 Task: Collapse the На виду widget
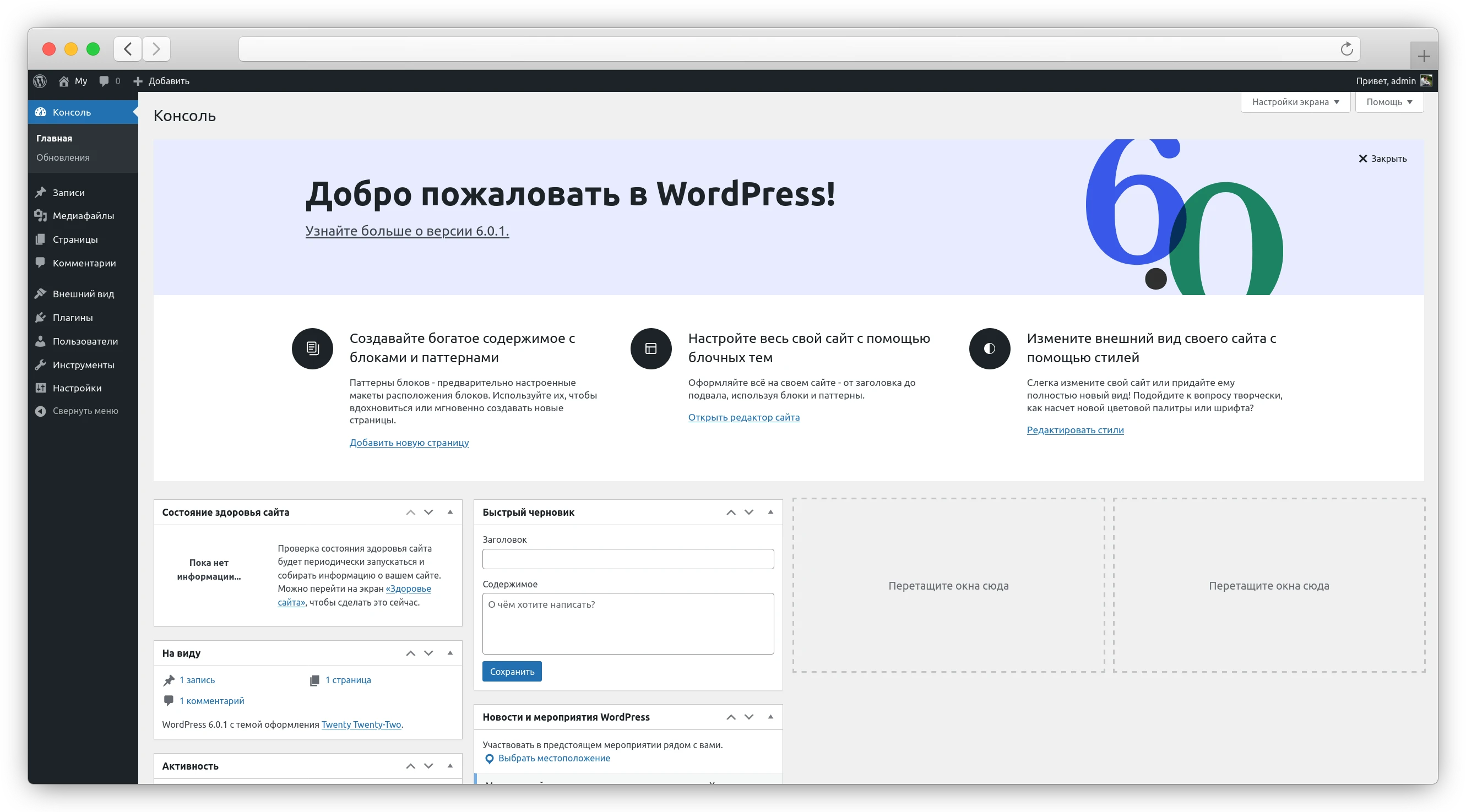450,653
